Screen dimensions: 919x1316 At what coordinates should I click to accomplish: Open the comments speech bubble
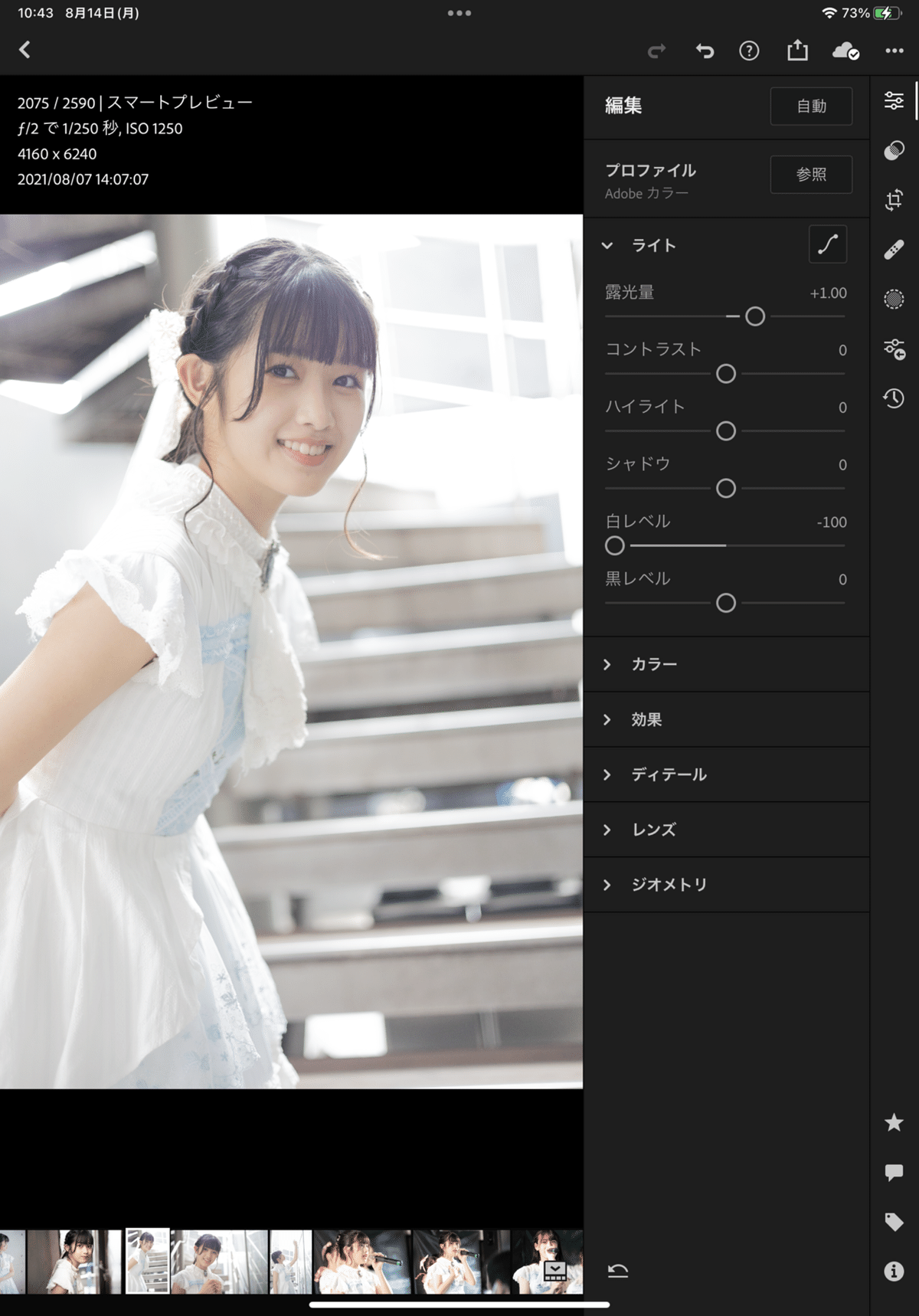(x=894, y=1173)
